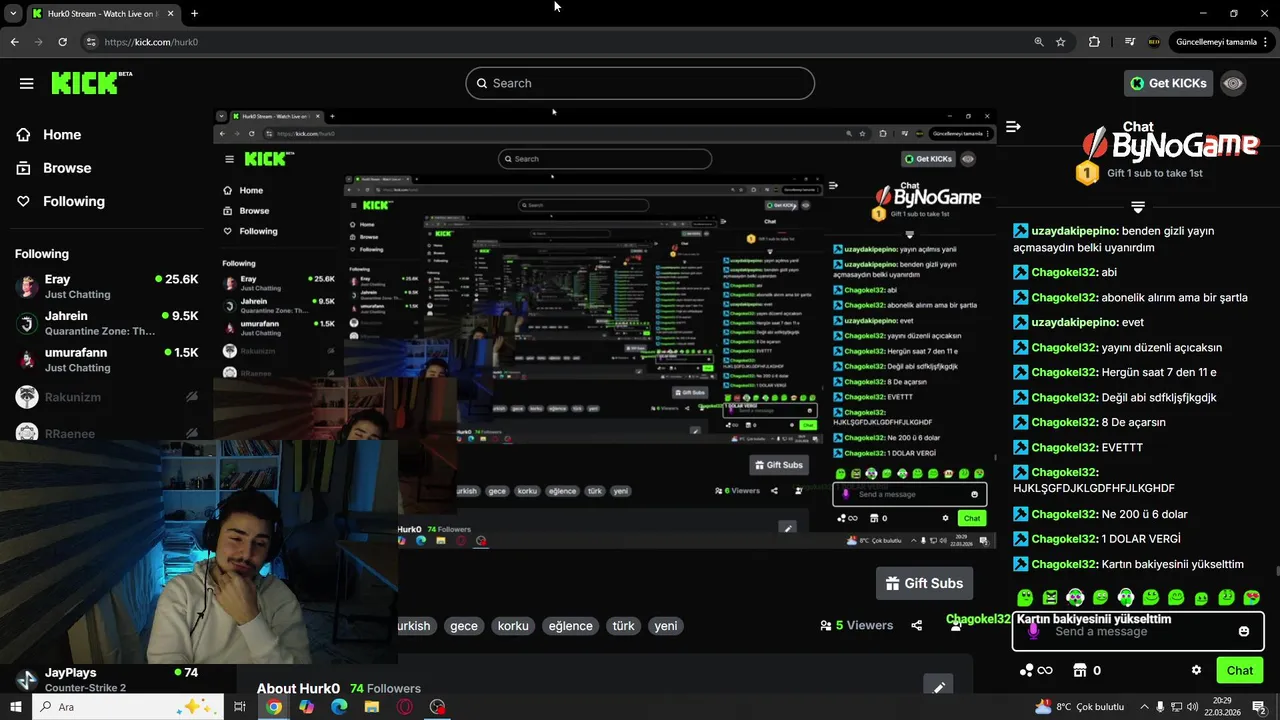
Task: Insert the angry green square emote
Action: pos(1050,597)
